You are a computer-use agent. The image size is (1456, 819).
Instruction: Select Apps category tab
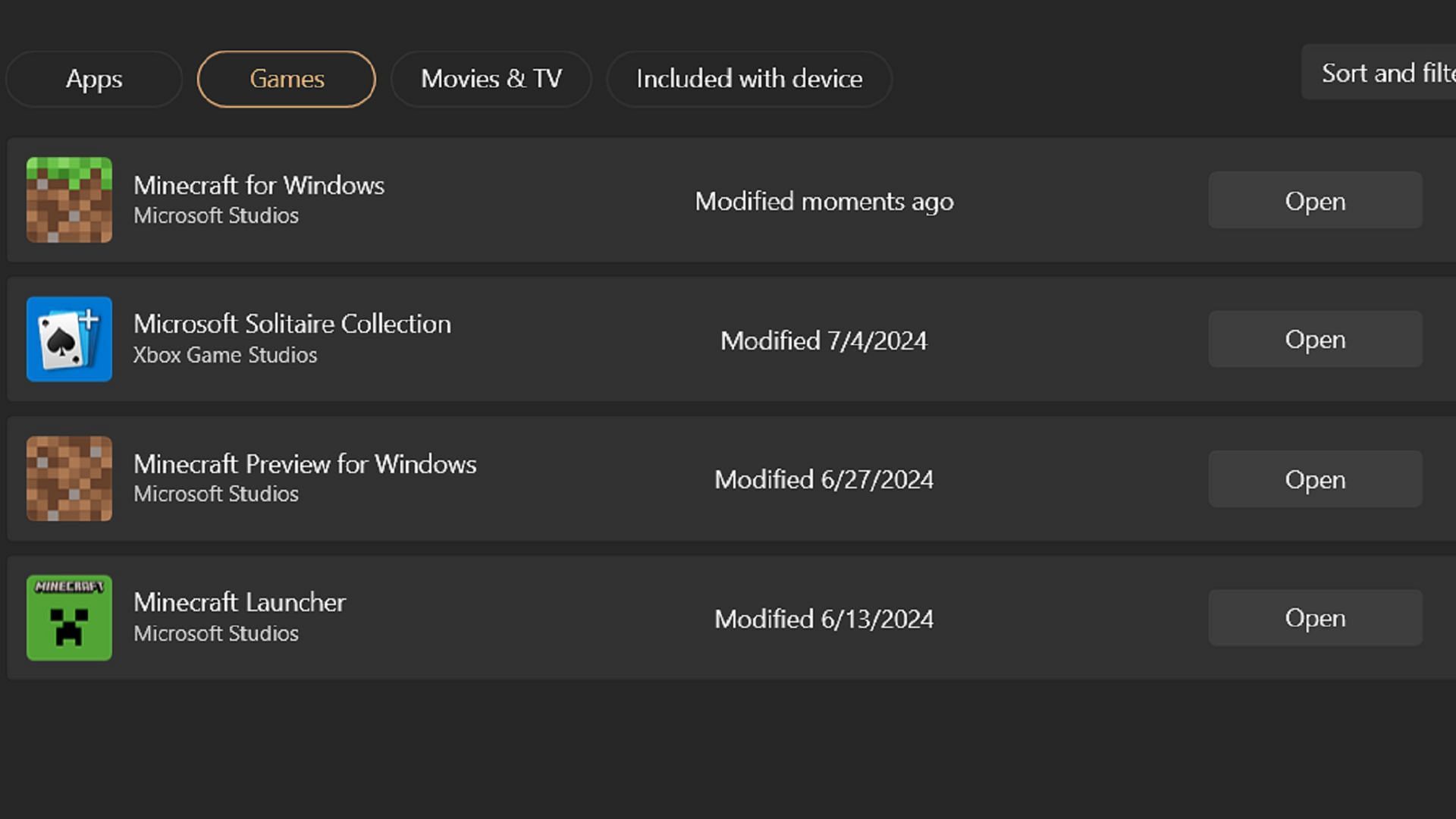[x=93, y=78]
